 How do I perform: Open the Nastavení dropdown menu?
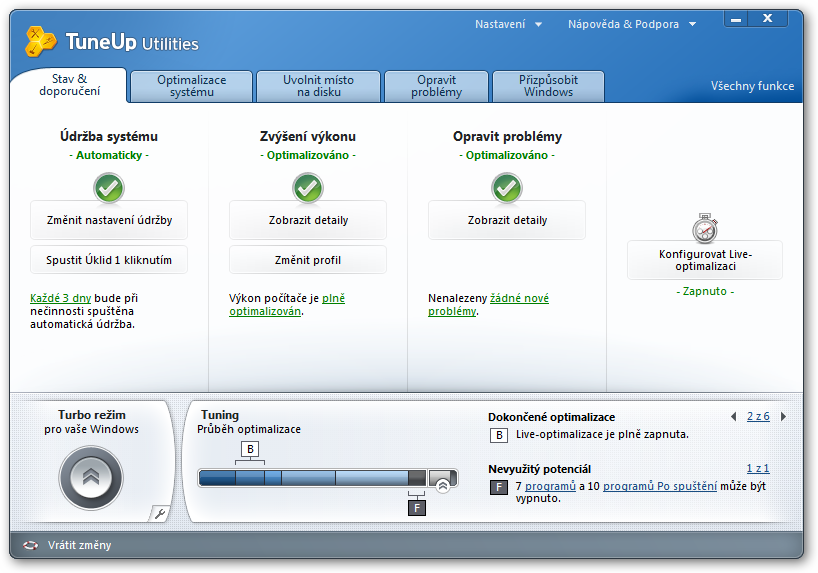pos(508,24)
